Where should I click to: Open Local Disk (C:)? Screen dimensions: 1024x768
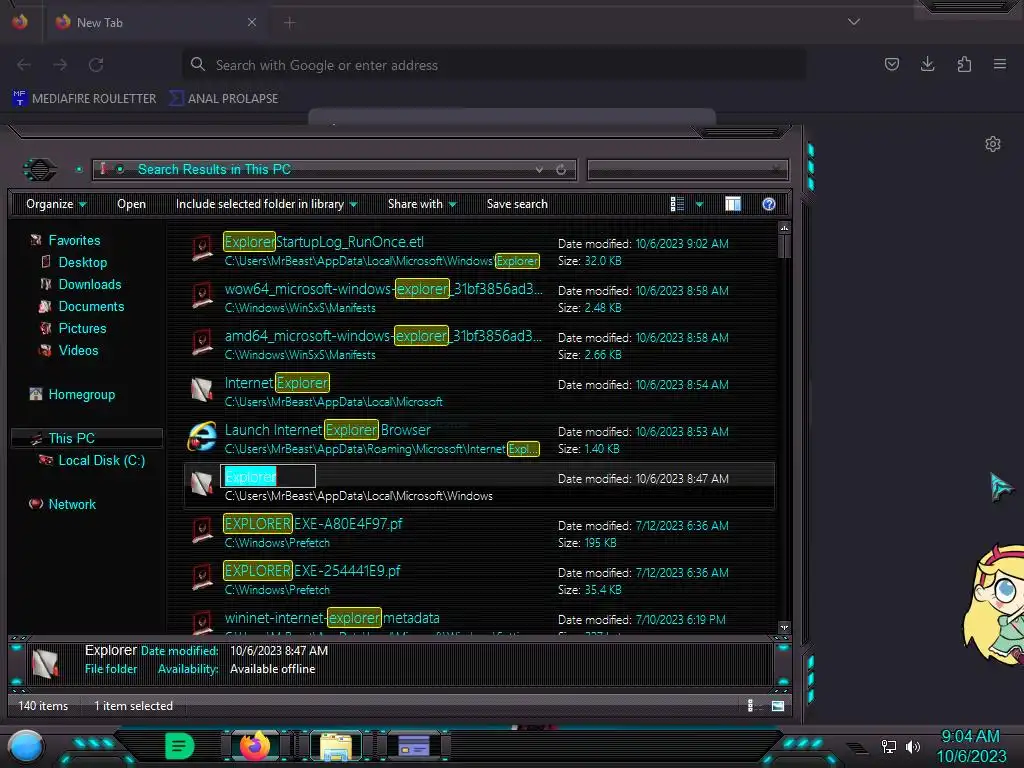coord(101,460)
